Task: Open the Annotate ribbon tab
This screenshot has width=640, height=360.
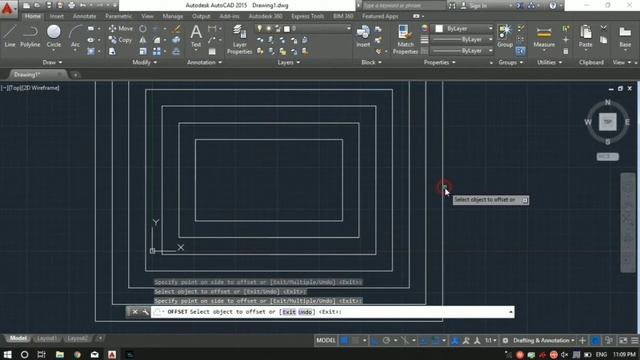Action: click(84, 16)
